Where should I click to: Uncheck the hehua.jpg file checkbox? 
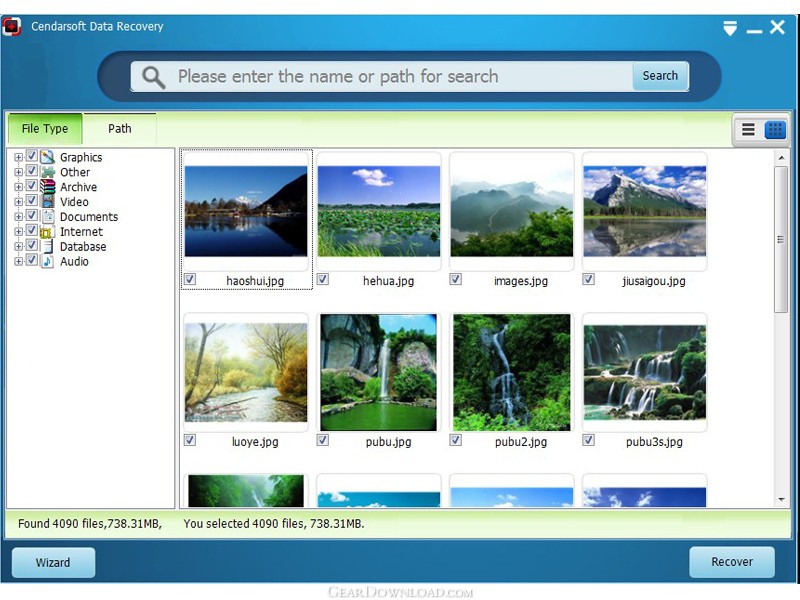pos(322,279)
